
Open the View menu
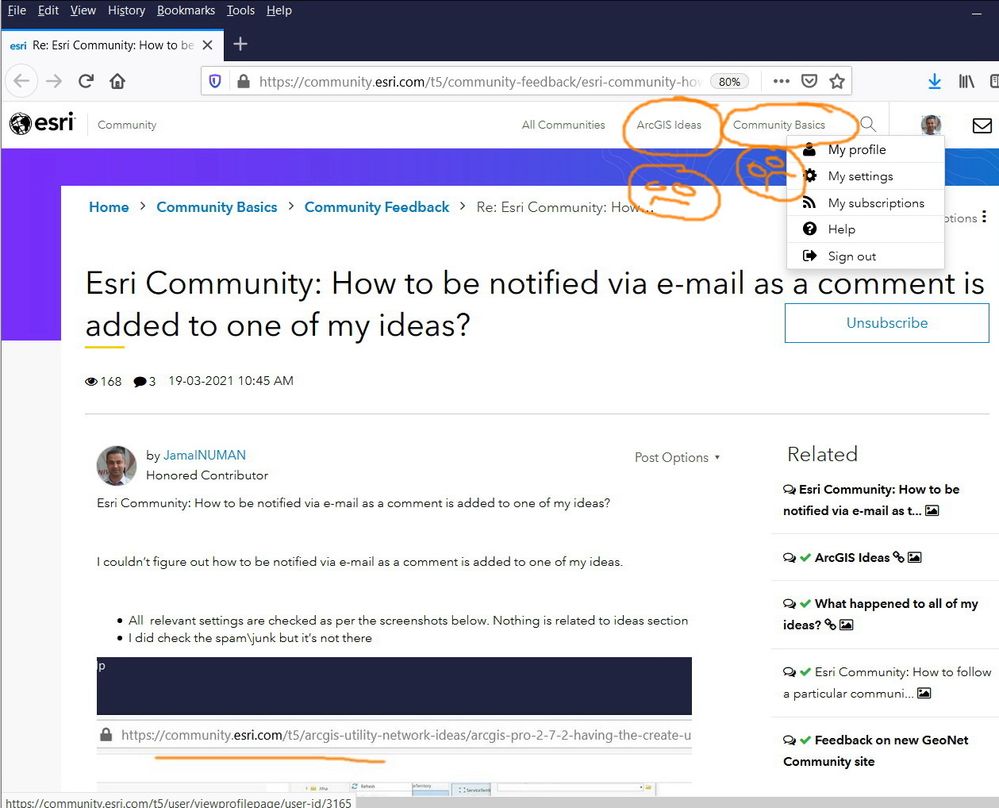pos(83,10)
